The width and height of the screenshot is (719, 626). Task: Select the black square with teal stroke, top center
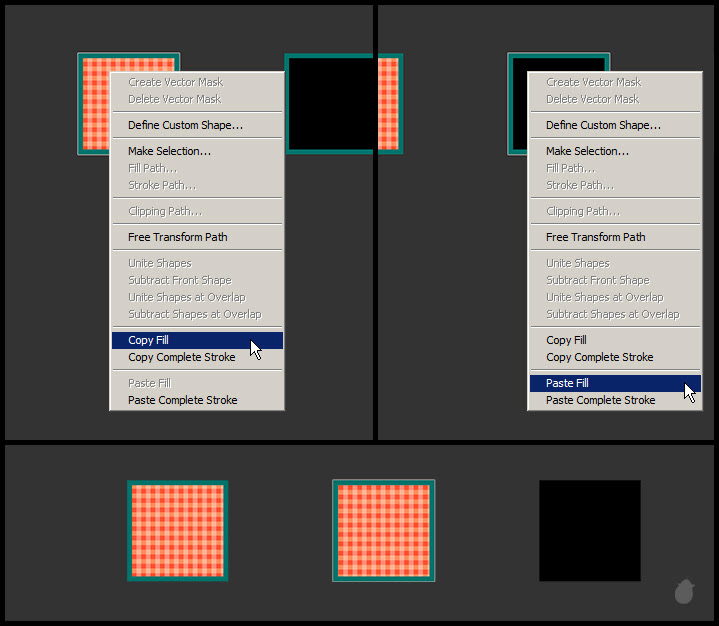[329, 104]
